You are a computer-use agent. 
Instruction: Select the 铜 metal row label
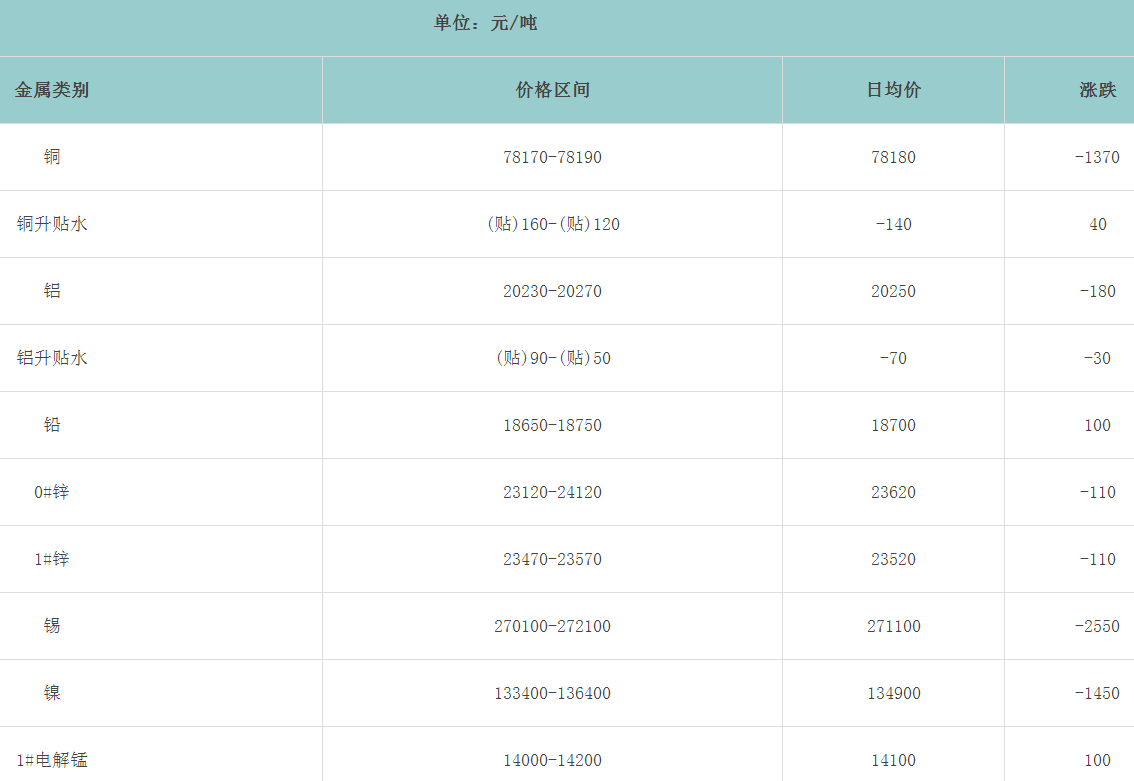coord(52,157)
